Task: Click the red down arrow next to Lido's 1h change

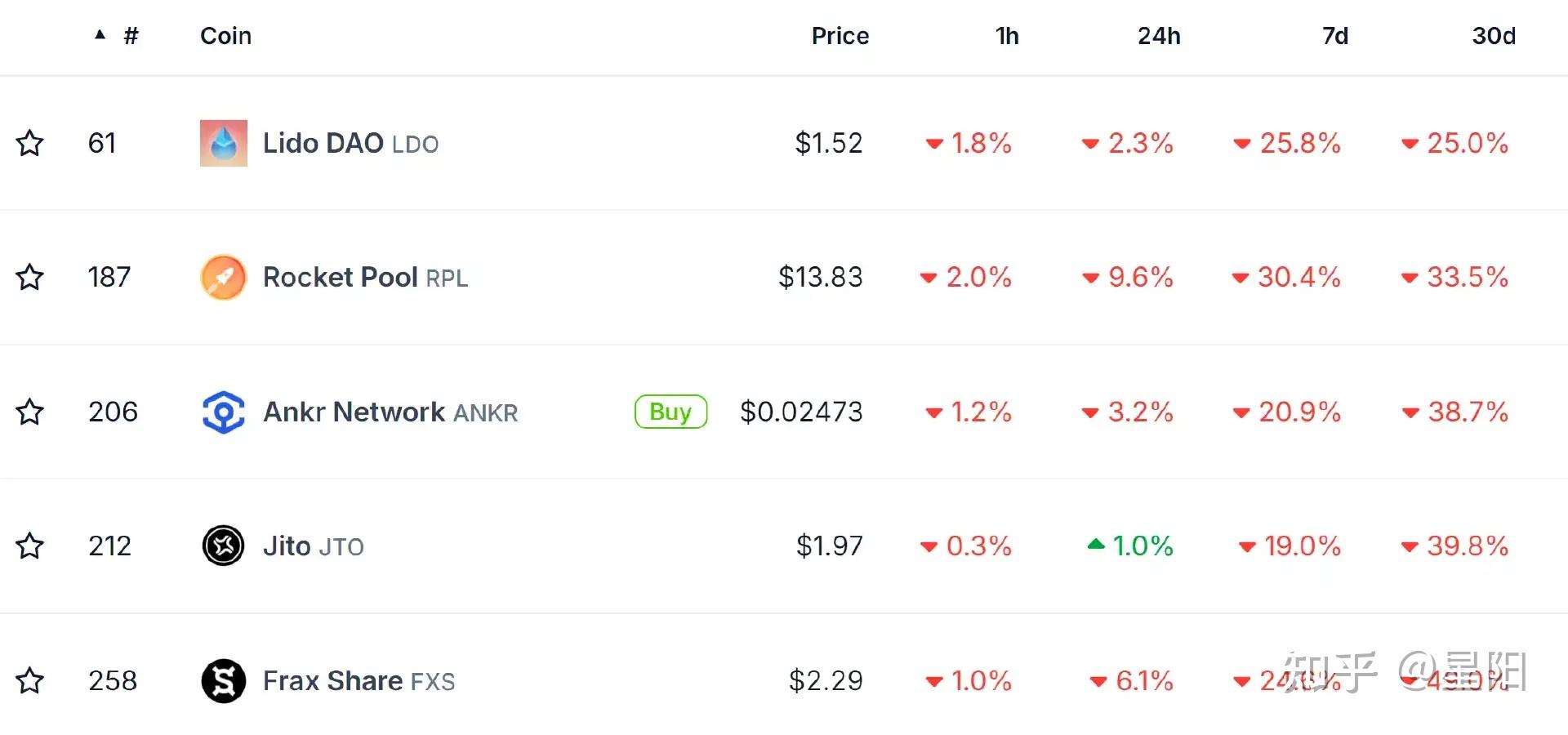Action: coord(933,144)
